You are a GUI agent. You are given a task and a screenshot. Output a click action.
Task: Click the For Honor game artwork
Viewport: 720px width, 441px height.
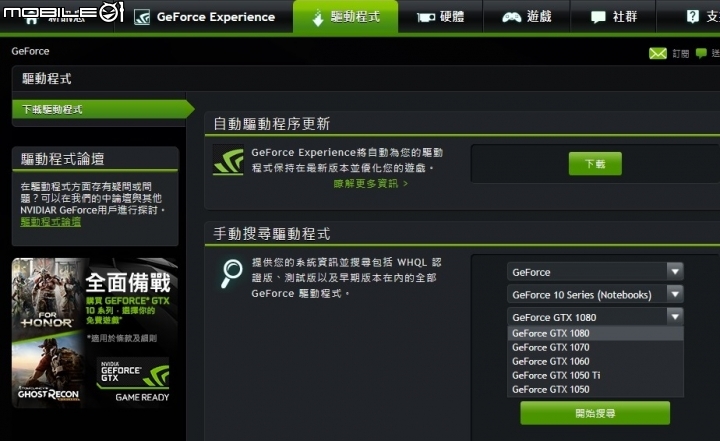pyautogui.click(x=48, y=296)
